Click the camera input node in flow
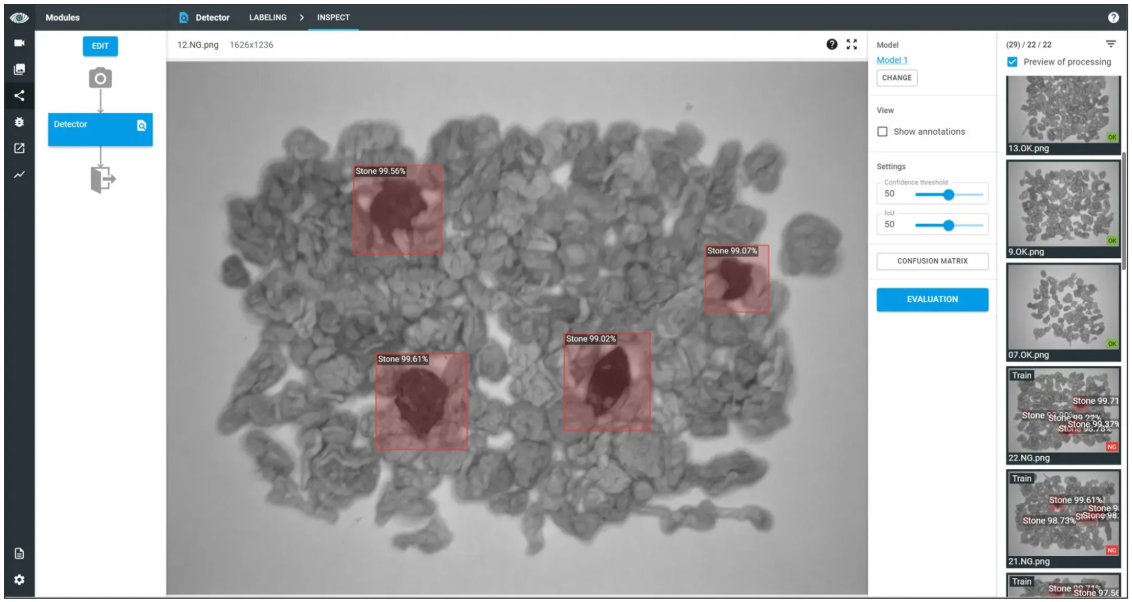 coord(100,78)
